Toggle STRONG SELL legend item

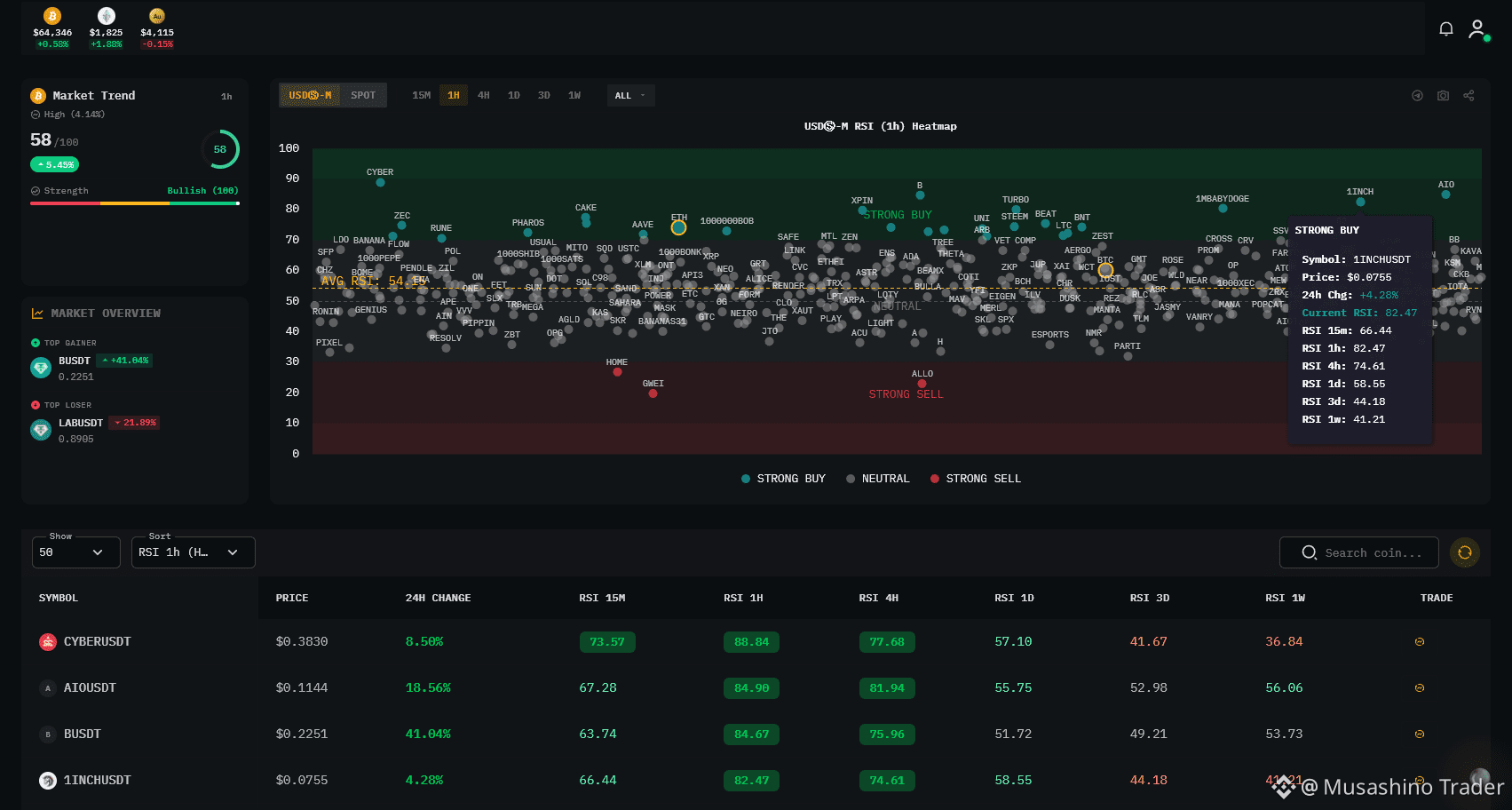[975, 479]
